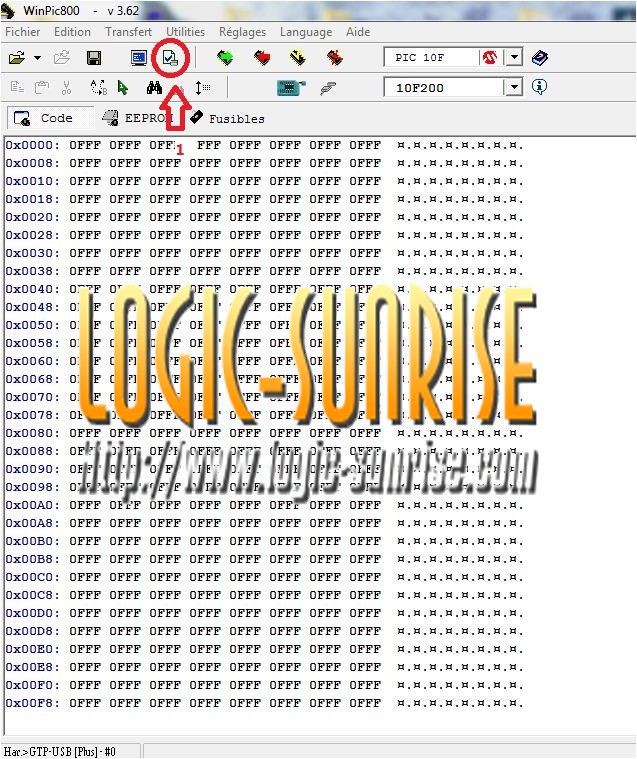Click address 0x00C0 row label
Viewport: 637px width, 759px height.
pyautogui.click(x=32, y=577)
